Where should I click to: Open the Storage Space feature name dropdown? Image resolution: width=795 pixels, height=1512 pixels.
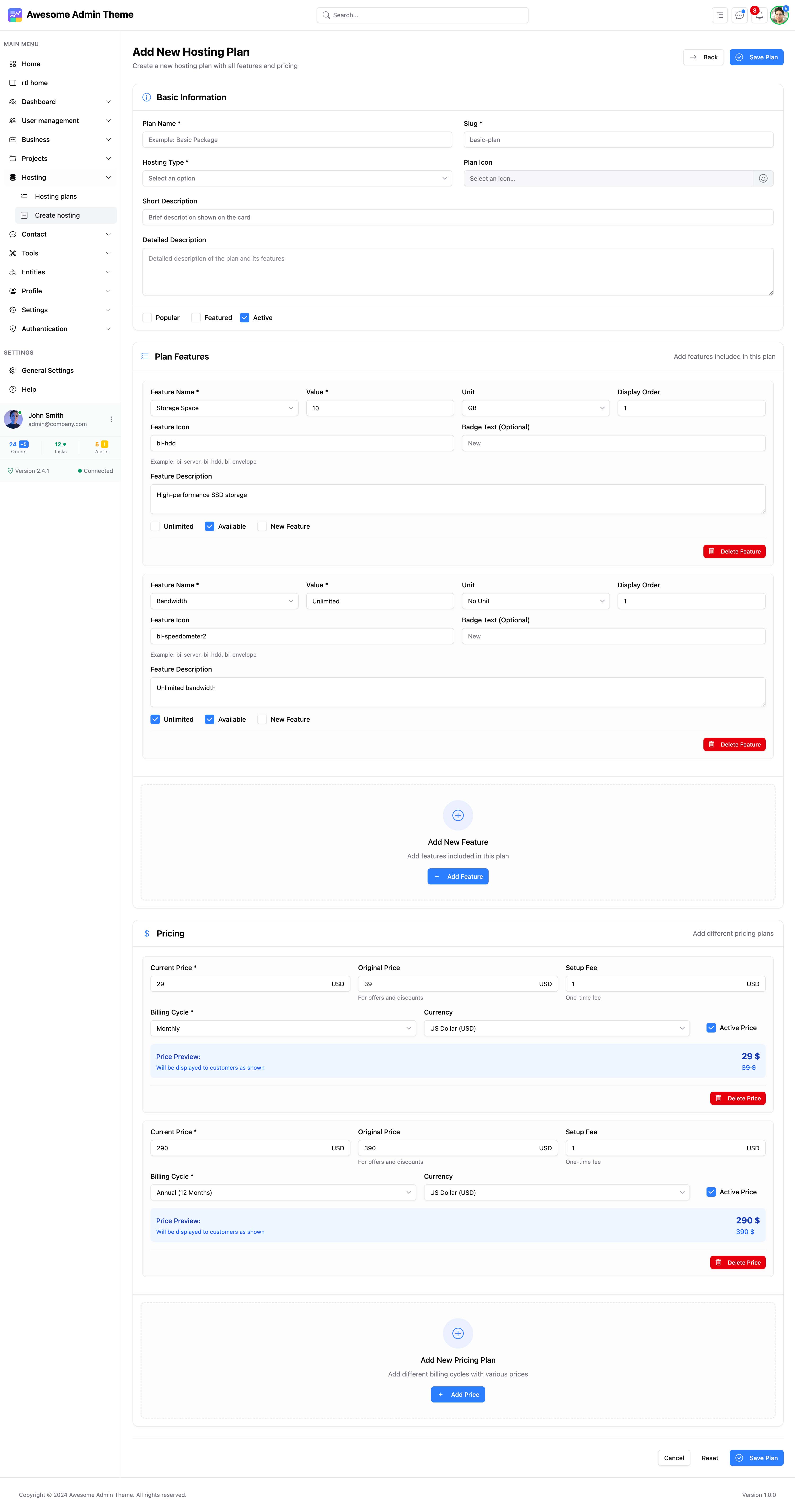coord(224,408)
